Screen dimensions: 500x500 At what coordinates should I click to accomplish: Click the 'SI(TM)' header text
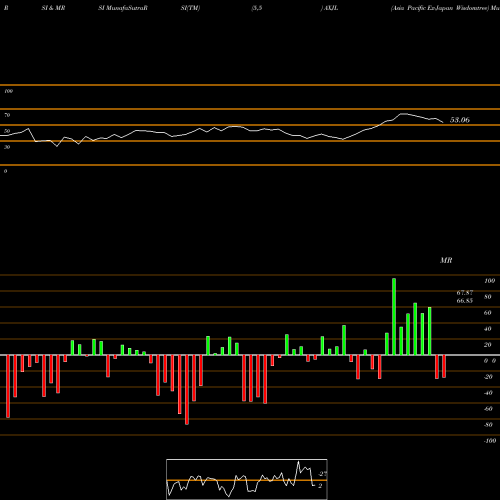point(190,8)
